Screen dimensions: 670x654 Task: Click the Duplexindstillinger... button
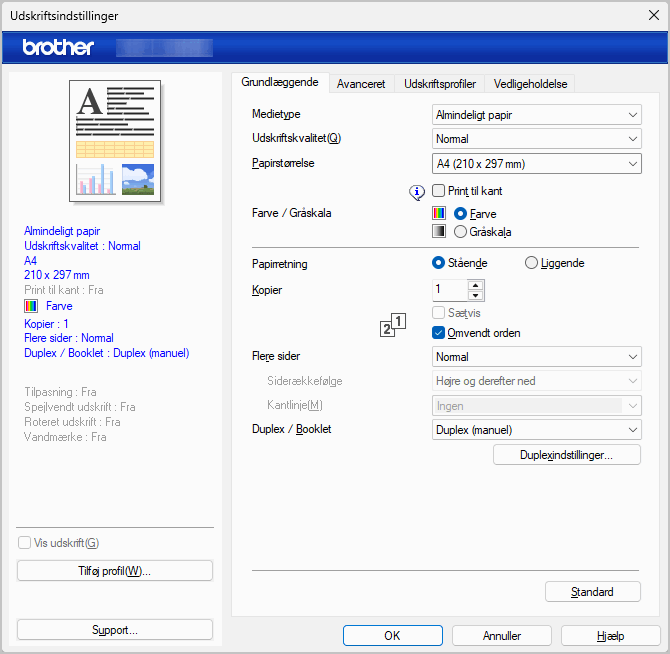[567, 455]
